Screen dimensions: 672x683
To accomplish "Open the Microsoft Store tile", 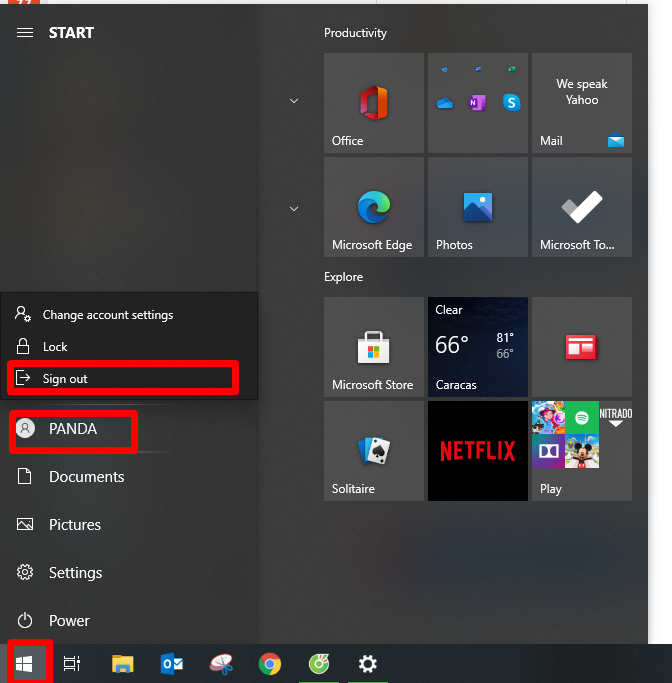I will point(374,347).
